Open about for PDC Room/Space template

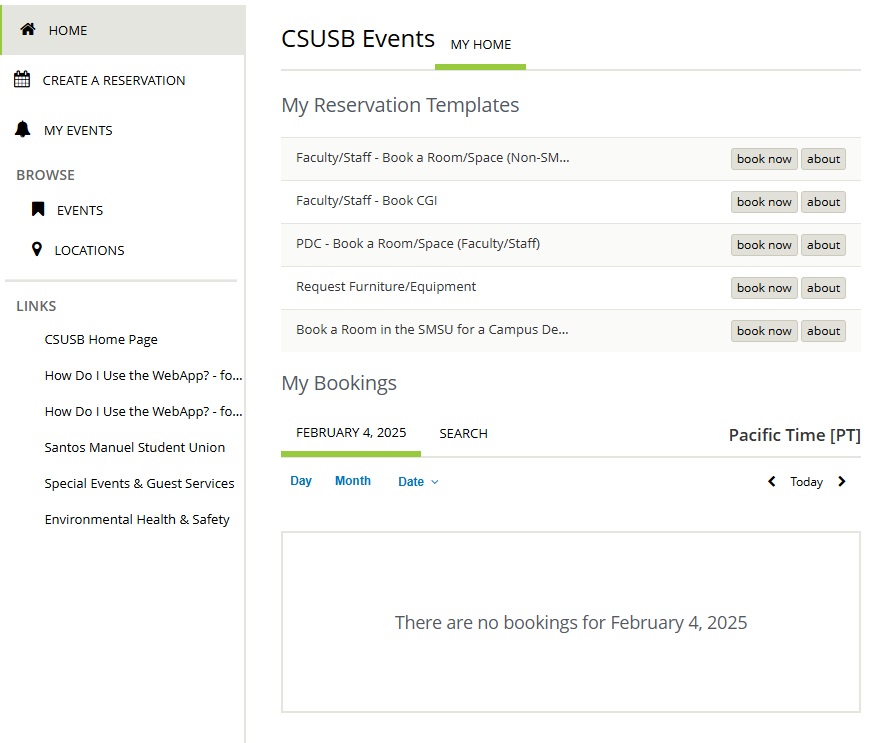click(823, 245)
